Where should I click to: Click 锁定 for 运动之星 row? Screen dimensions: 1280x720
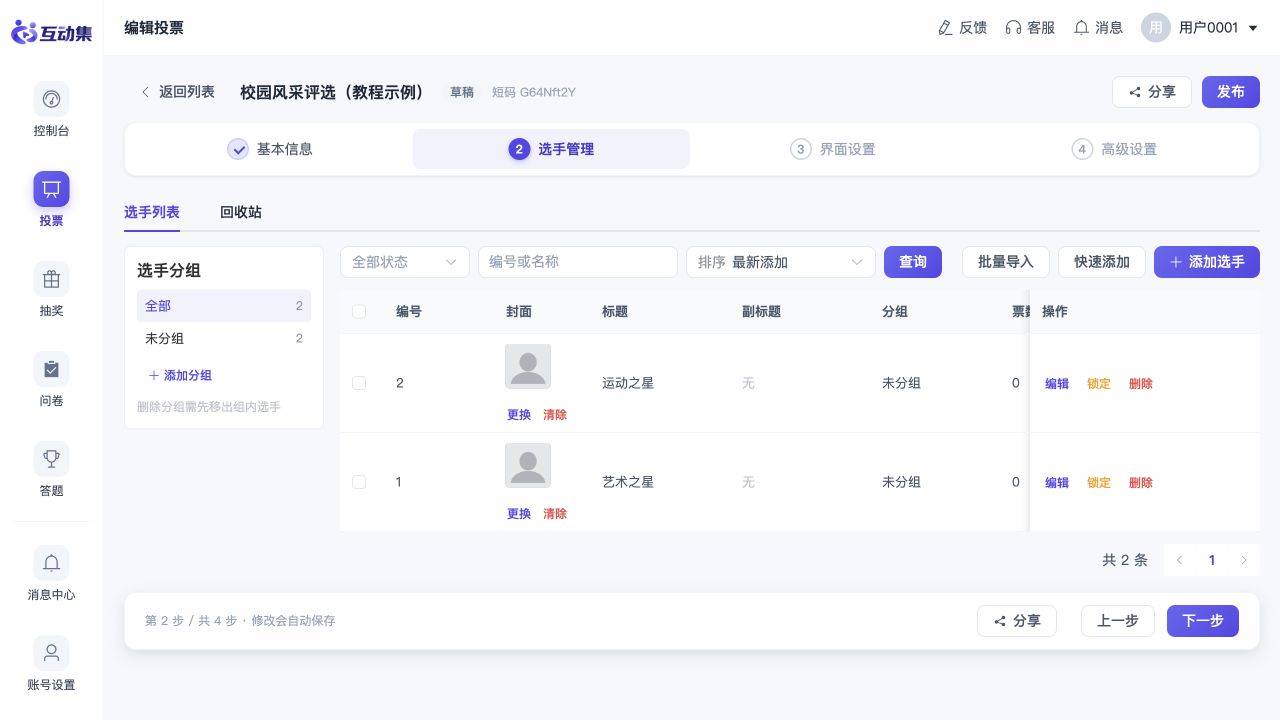point(1099,384)
